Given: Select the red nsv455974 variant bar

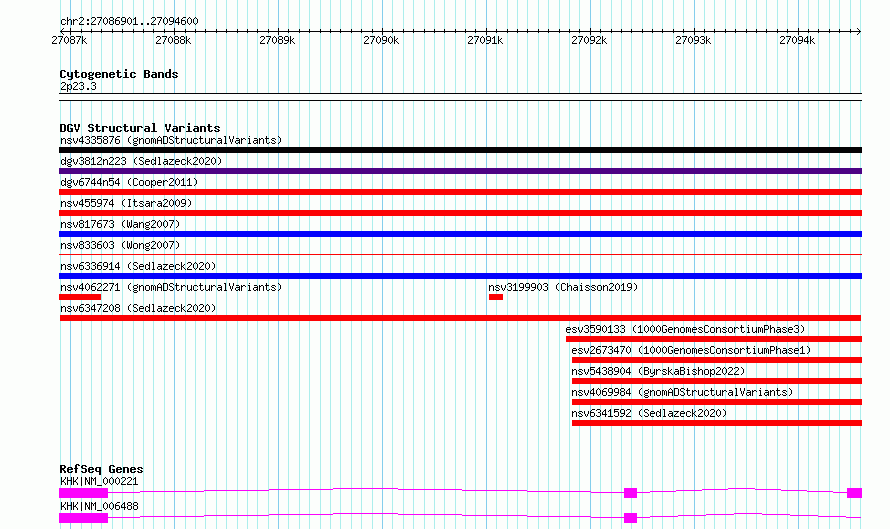Looking at the screenshot, I should (460, 213).
